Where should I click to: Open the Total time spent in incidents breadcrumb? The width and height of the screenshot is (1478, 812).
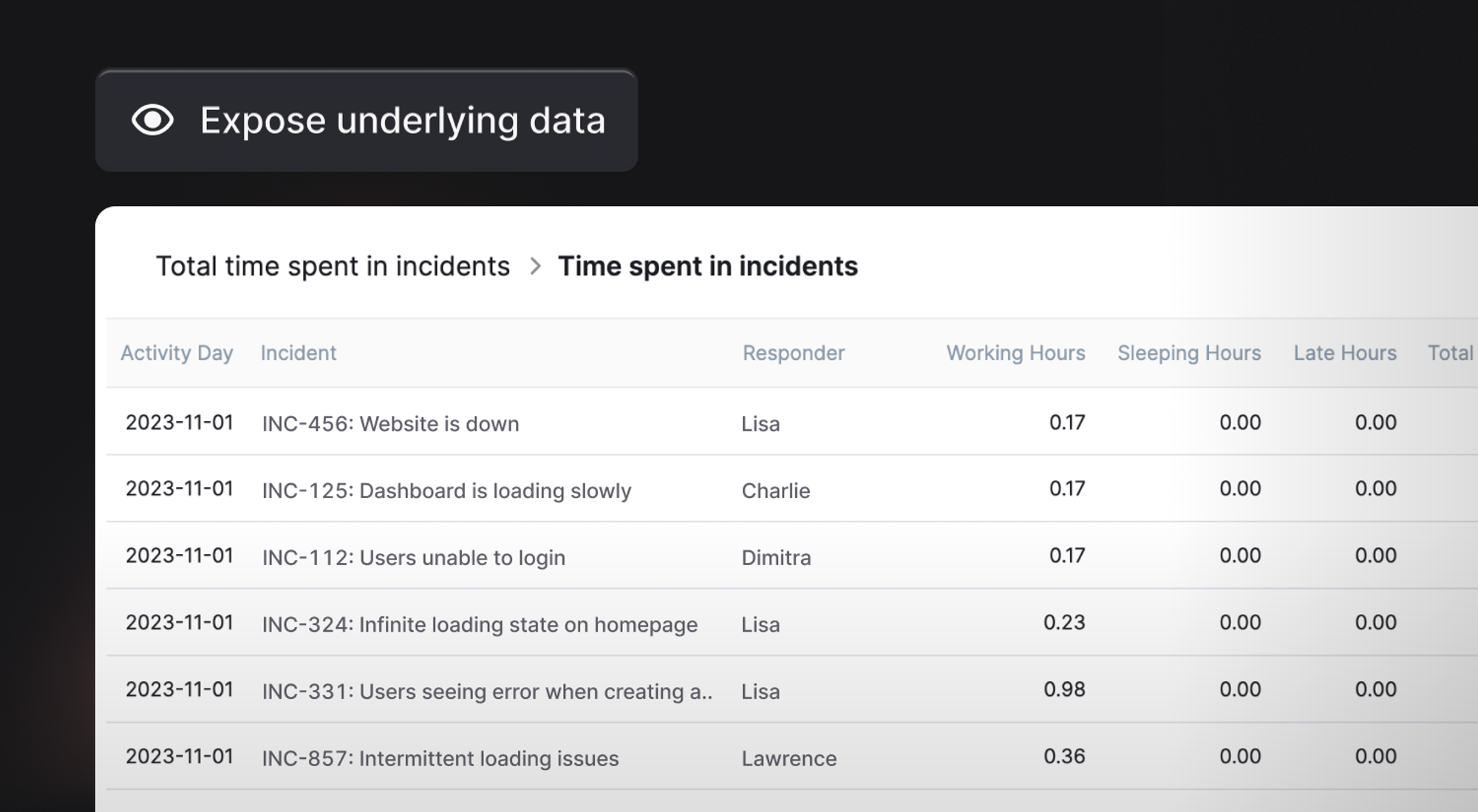(333, 266)
